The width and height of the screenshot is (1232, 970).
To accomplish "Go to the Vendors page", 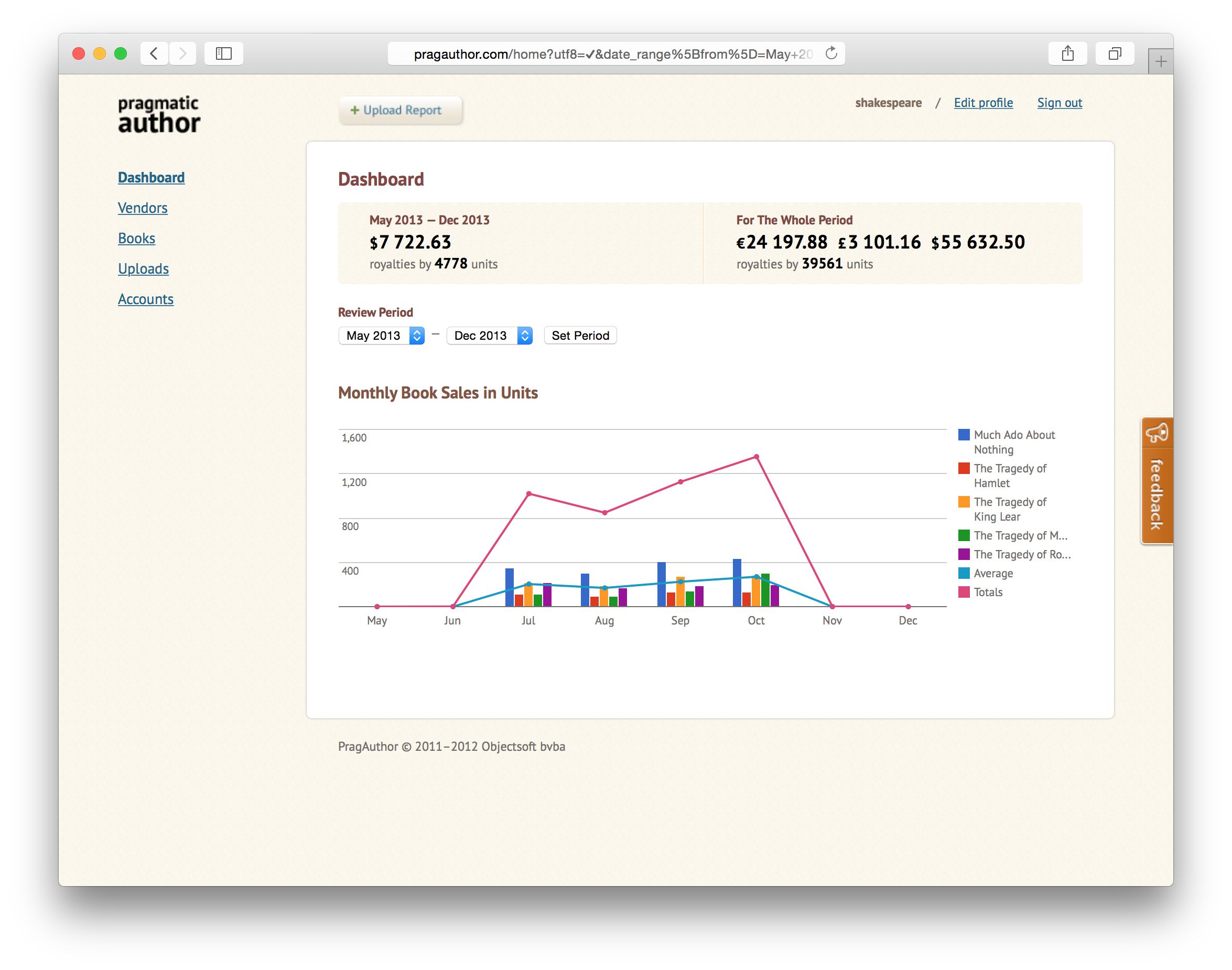I will 143,208.
